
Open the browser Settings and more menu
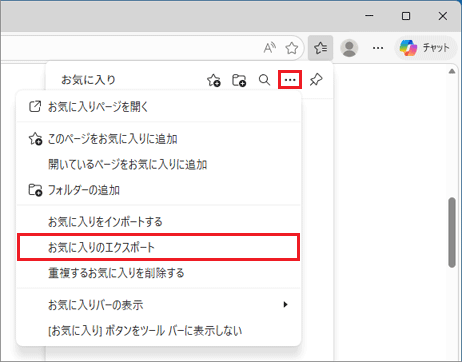click(x=378, y=48)
